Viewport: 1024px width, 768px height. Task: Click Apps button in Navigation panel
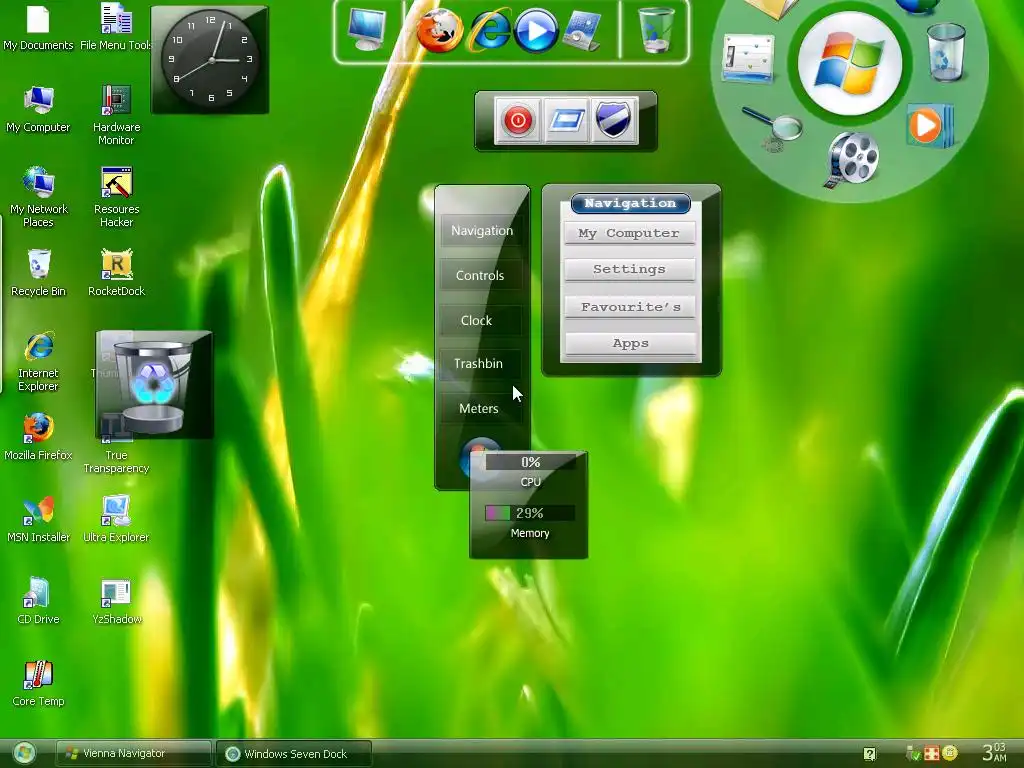630,344
